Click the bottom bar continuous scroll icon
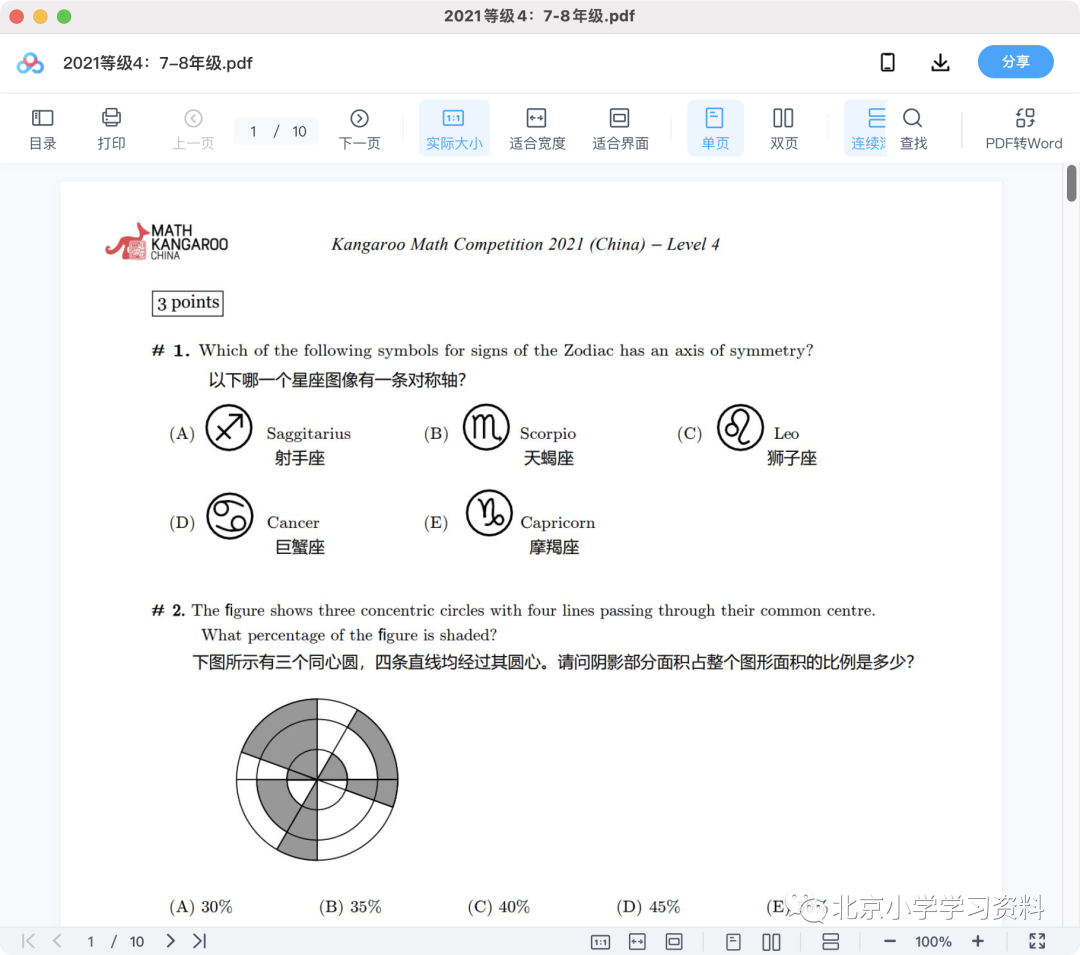This screenshot has height=955, width=1080. [831, 941]
